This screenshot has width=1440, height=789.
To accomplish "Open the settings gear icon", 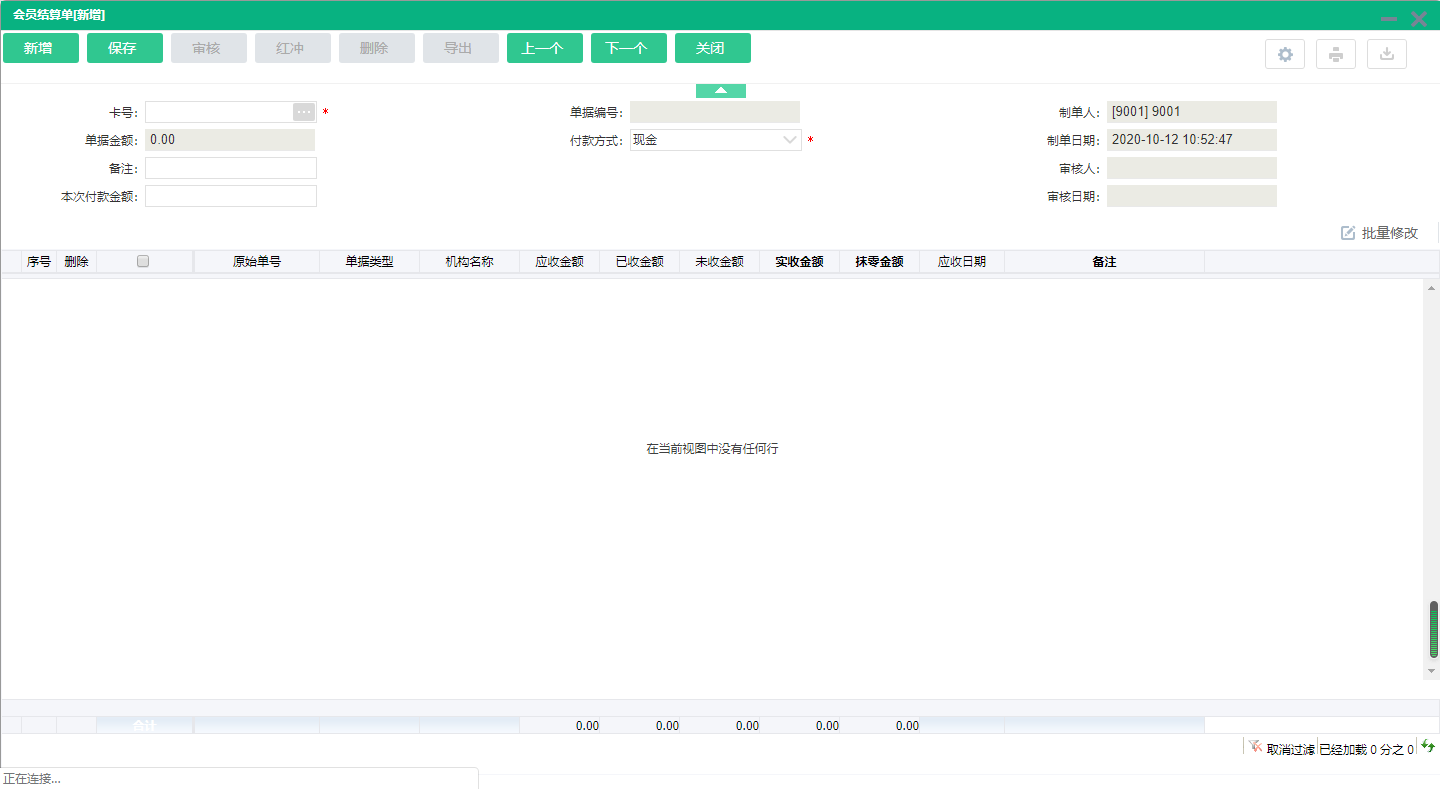I will 1285,54.
